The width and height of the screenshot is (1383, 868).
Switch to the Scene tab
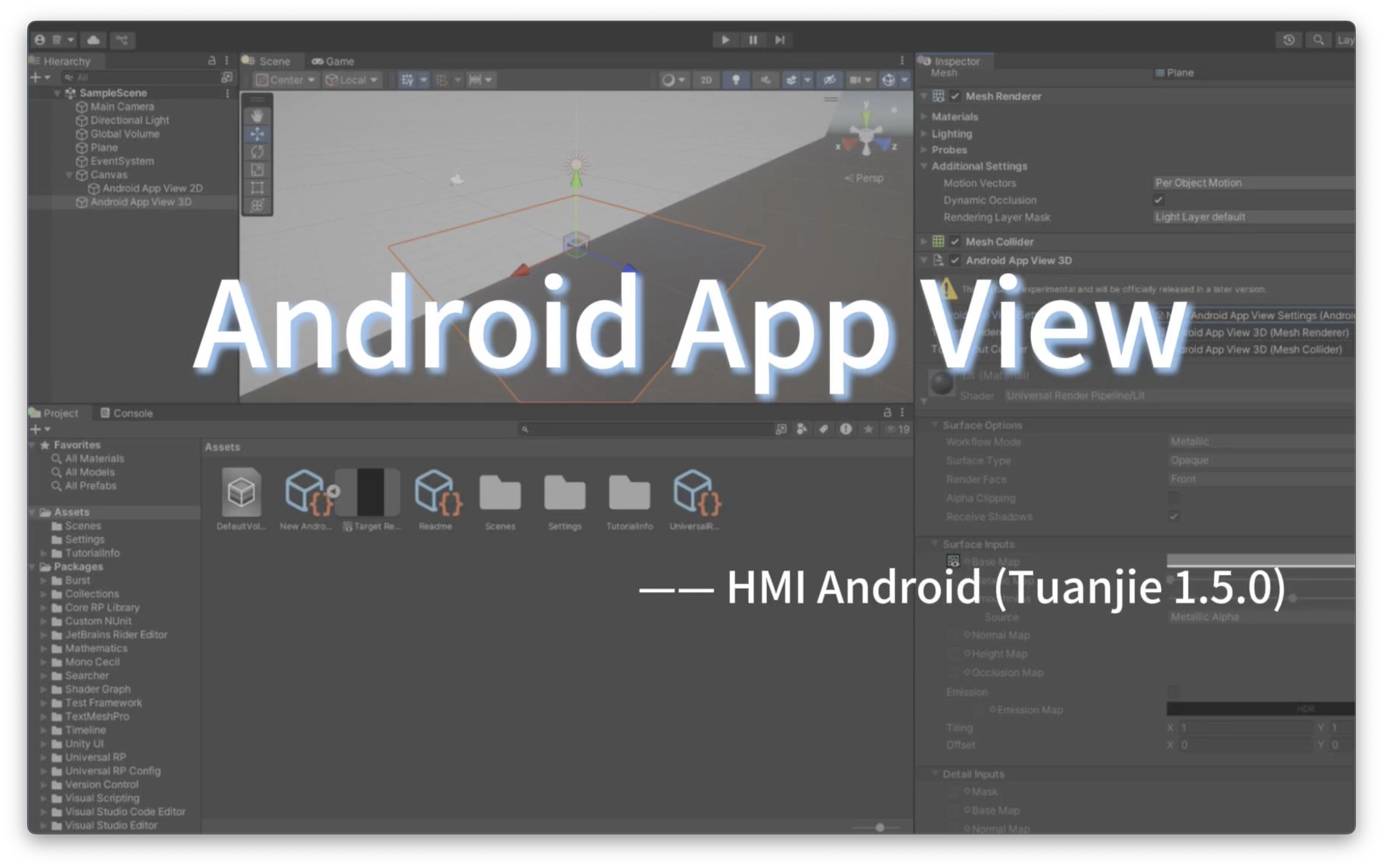tap(268, 61)
